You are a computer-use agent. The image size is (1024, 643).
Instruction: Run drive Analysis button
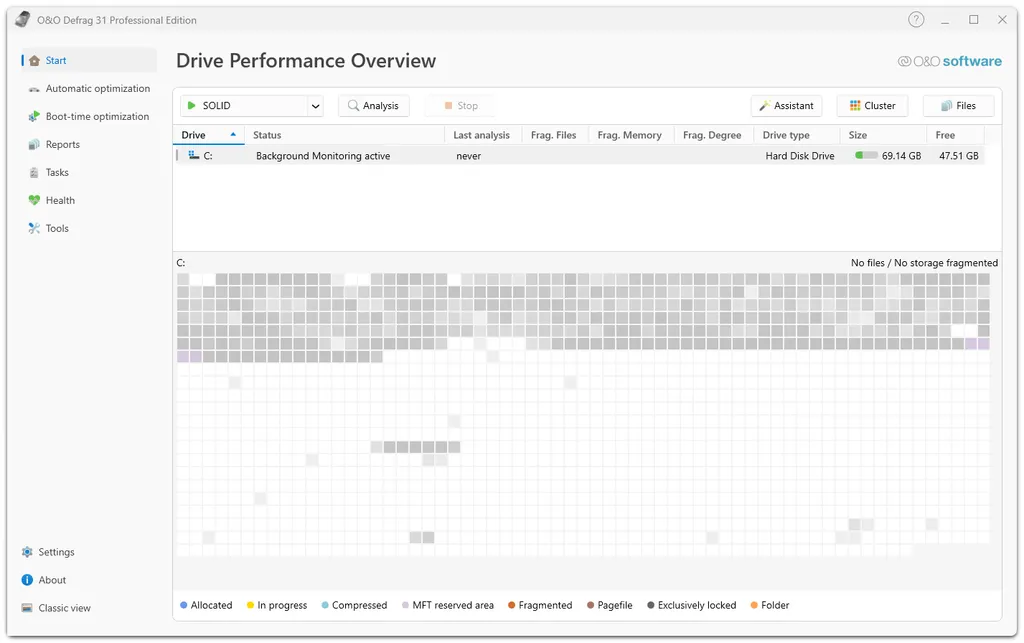pyautogui.click(x=374, y=106)
